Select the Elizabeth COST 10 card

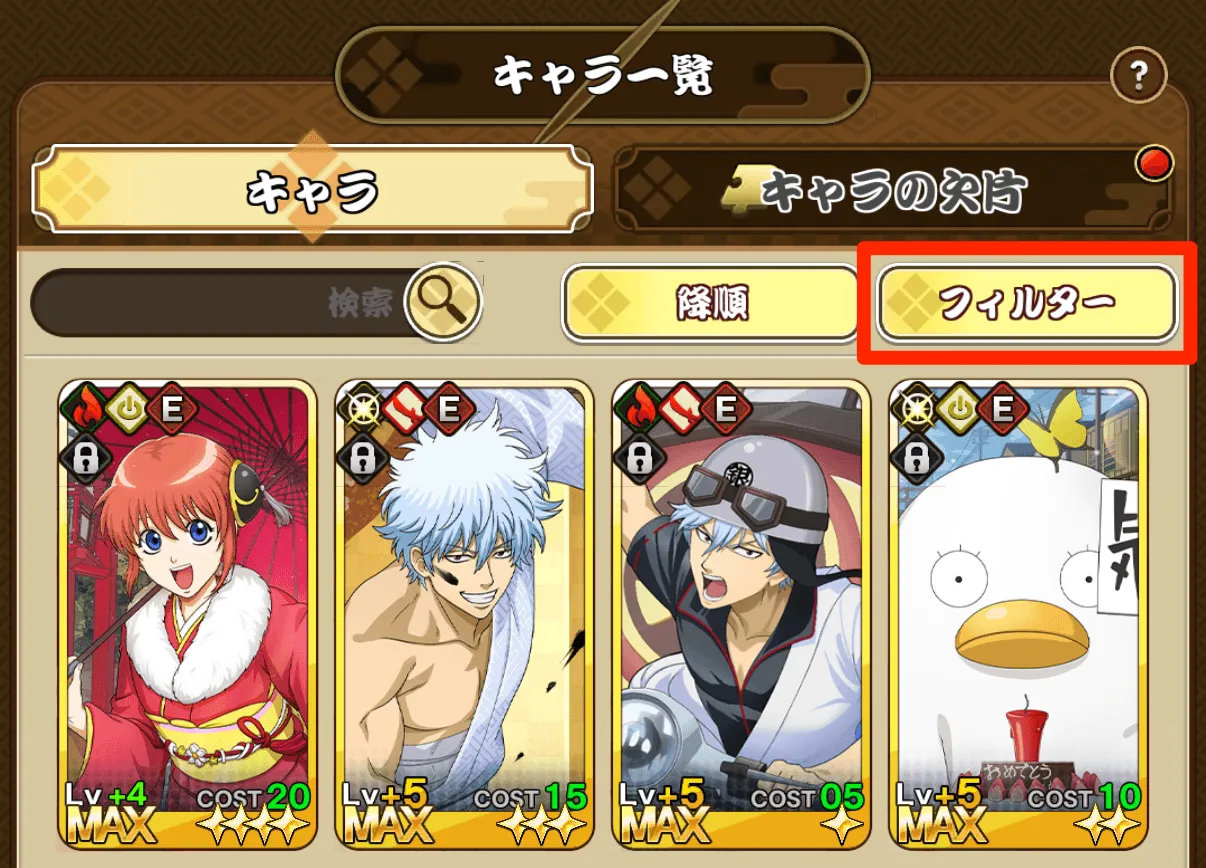pyautogui.click(x=1018, y=614)
